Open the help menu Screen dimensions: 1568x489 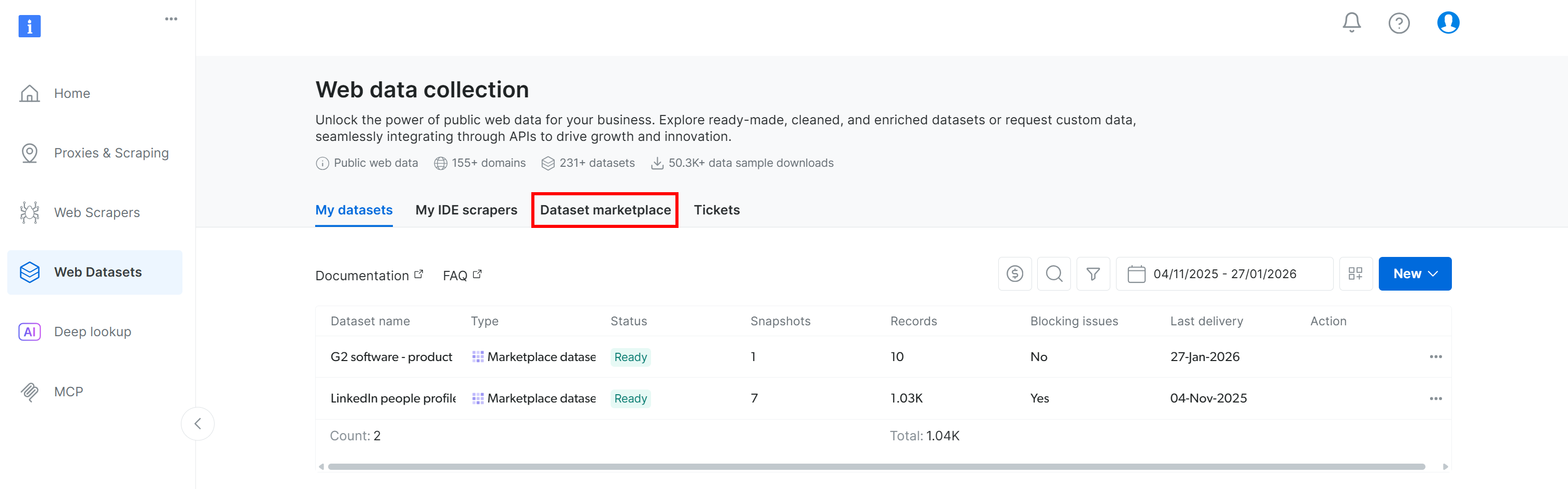1399,22
